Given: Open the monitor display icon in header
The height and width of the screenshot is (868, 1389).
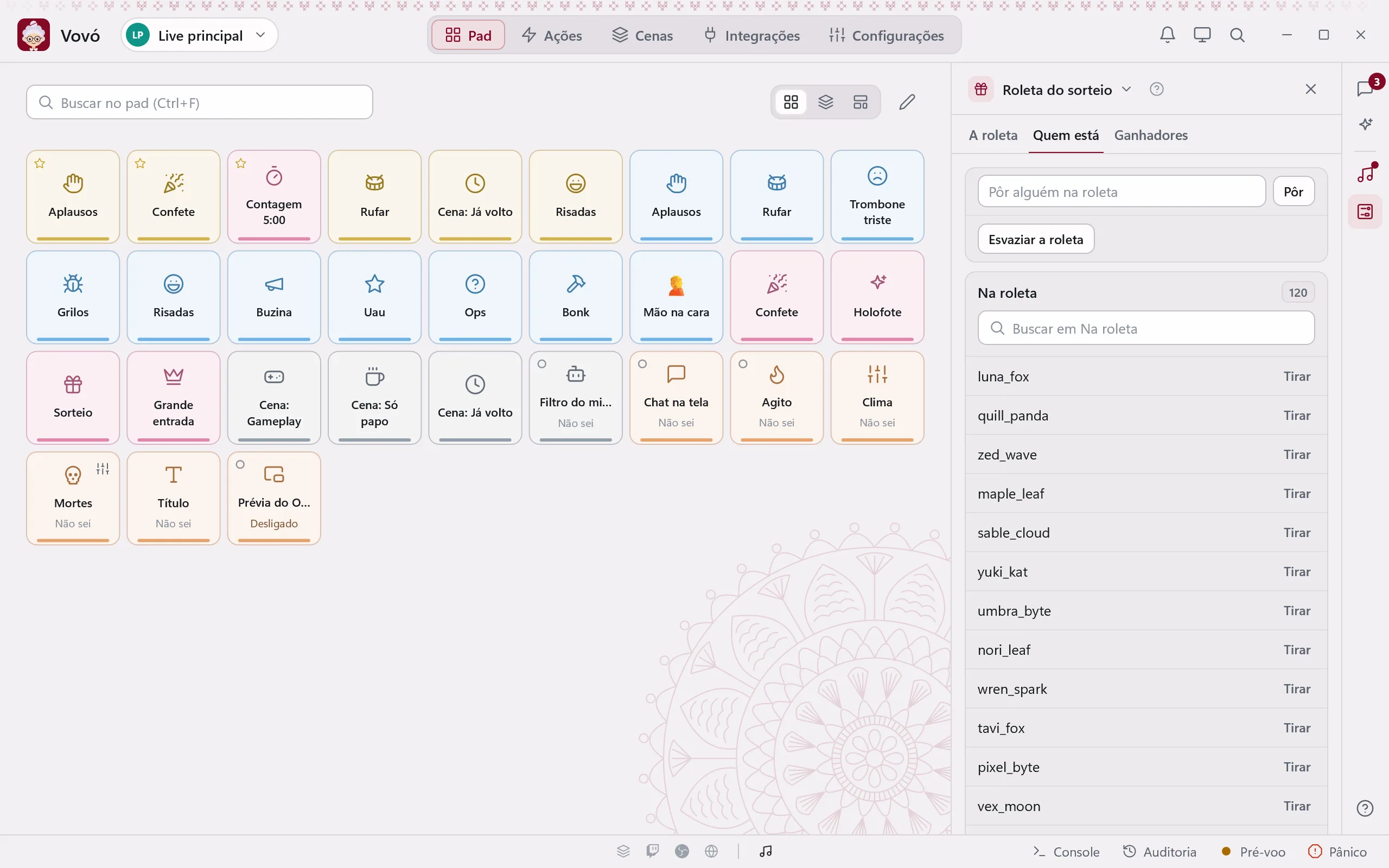Looking at the screenshot, I should 1202,35.
